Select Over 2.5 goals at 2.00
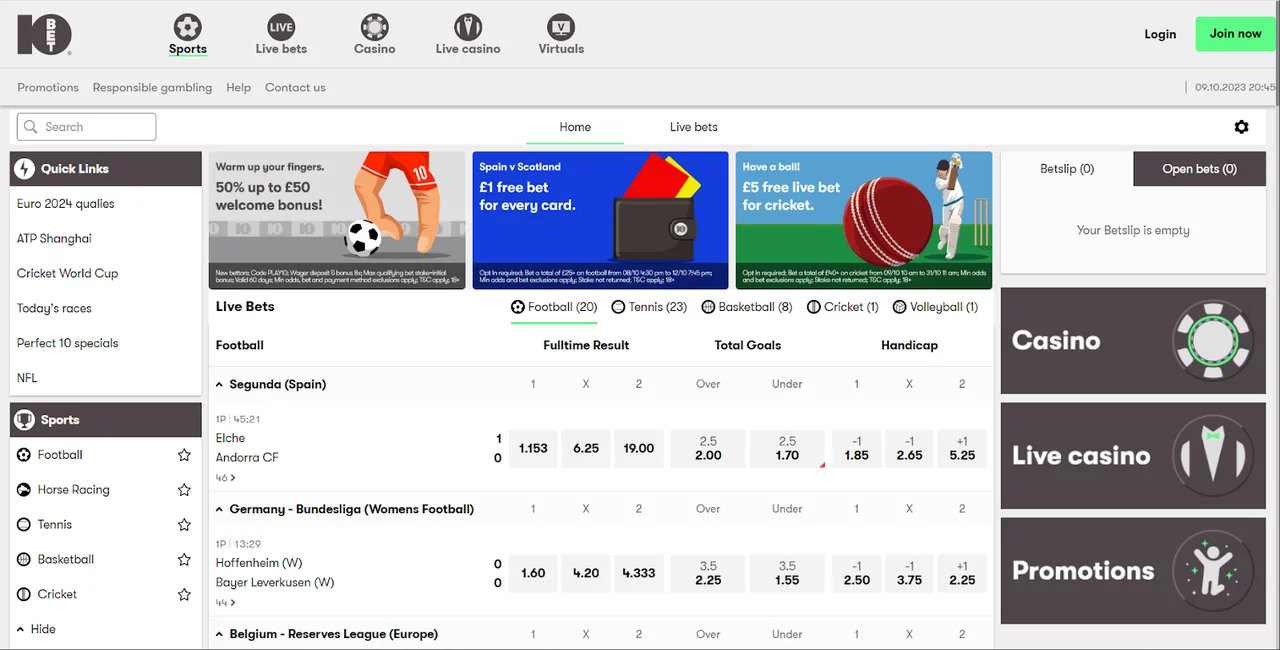The width and height of the screenshot is (1280, 650). (708, 449)
